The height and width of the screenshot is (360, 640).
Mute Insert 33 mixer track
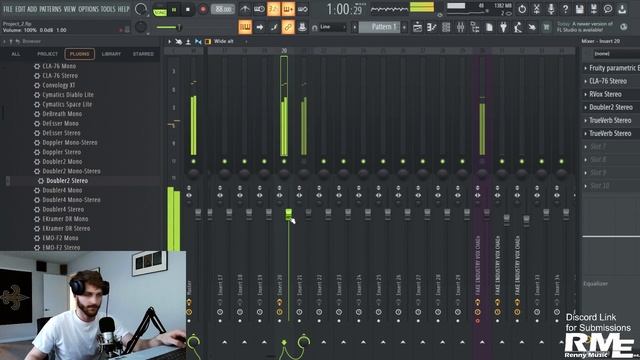click(542, 162)
